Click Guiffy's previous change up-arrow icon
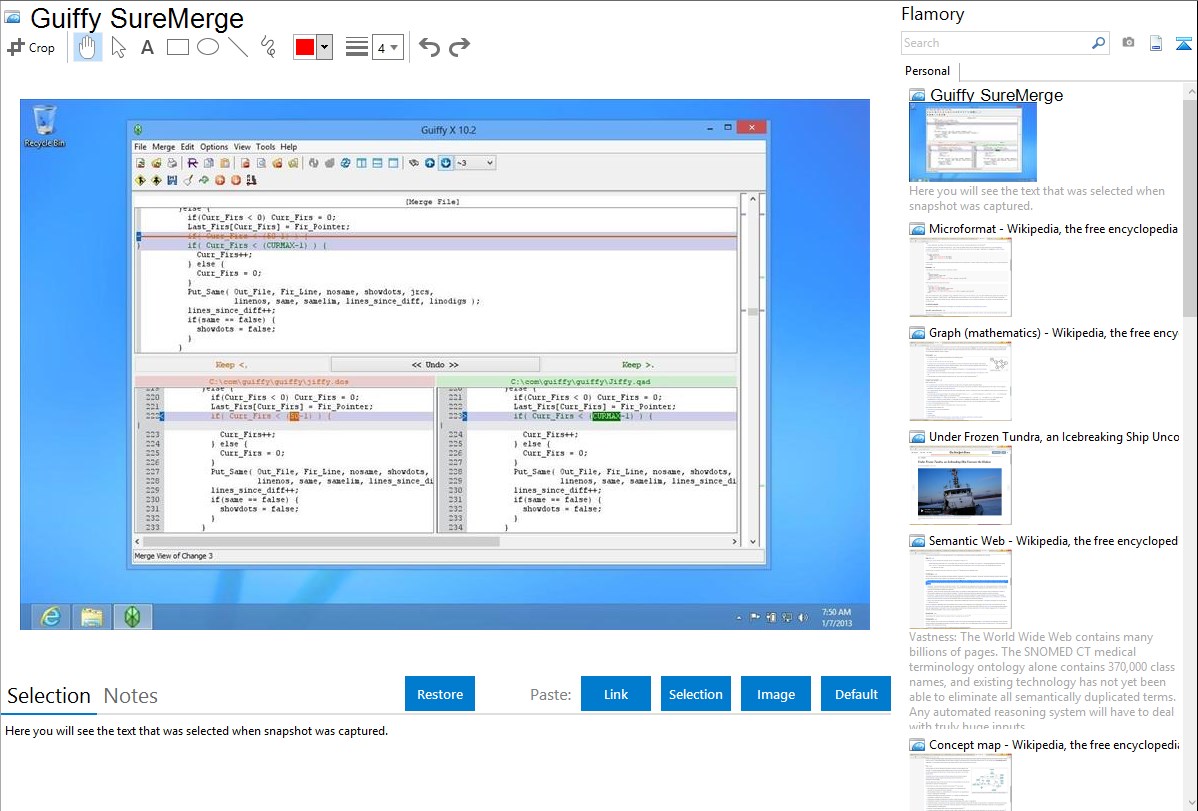1198x811 pixels. click(429, 163)
